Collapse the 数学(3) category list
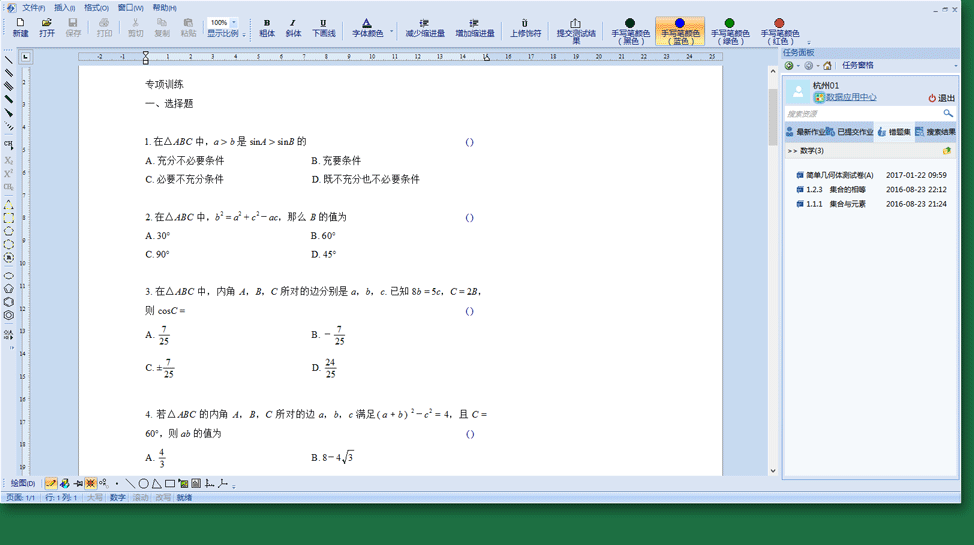The image size is (974, 545). pyautogui.click(x=791, y=151)
